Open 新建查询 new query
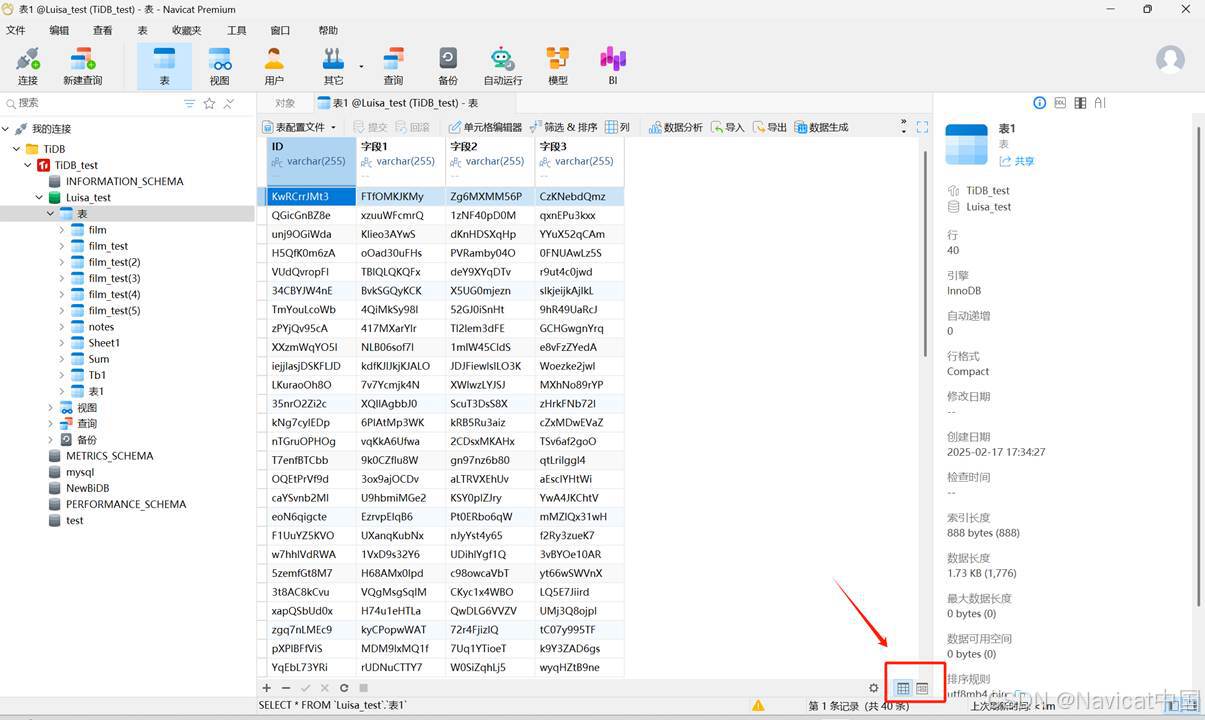The image size is (1205, 720). point(82,66)
